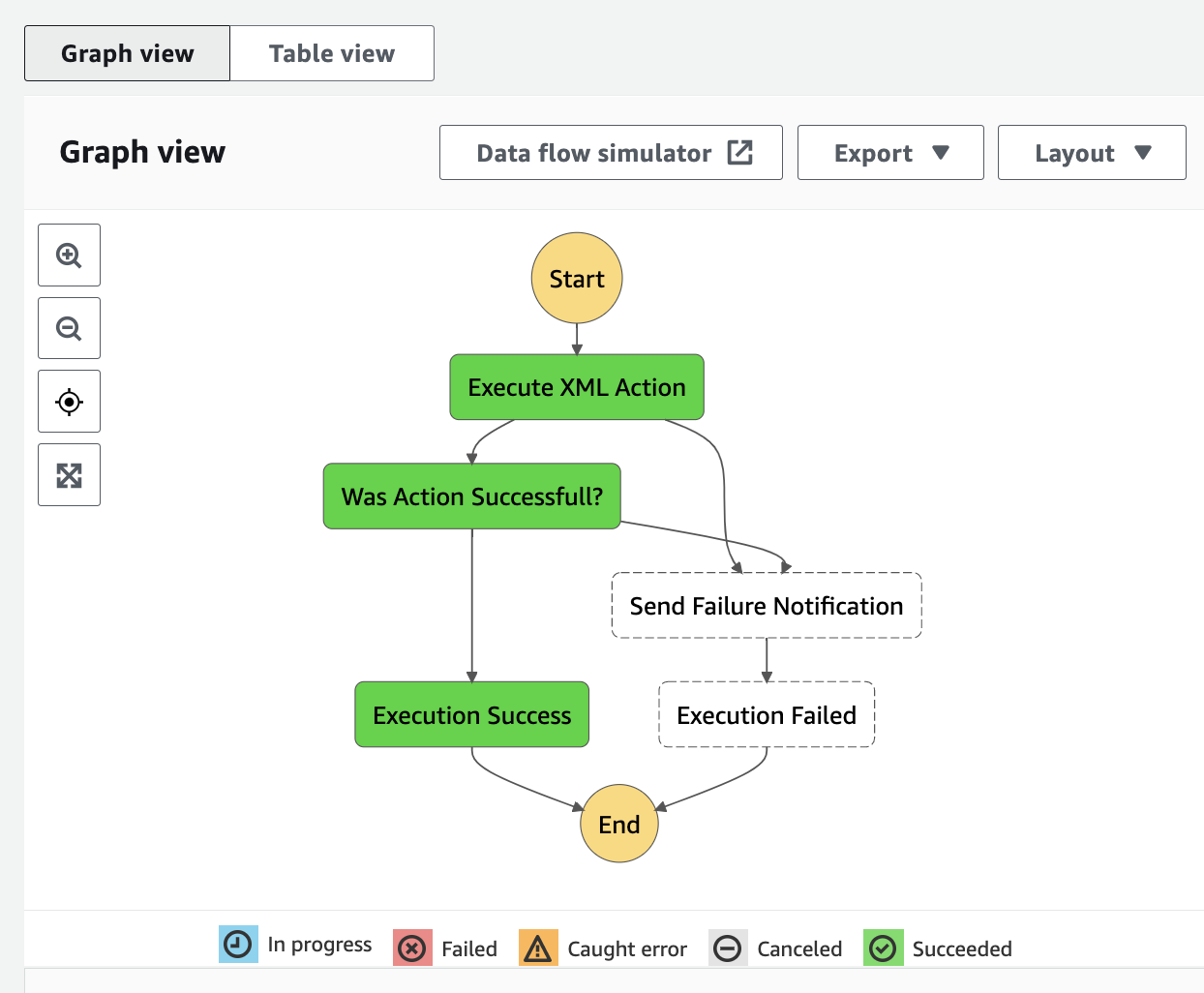1204x993 pixels.
Task: Open the Layout dropdown menu
Action: (x=1092, y=153)
